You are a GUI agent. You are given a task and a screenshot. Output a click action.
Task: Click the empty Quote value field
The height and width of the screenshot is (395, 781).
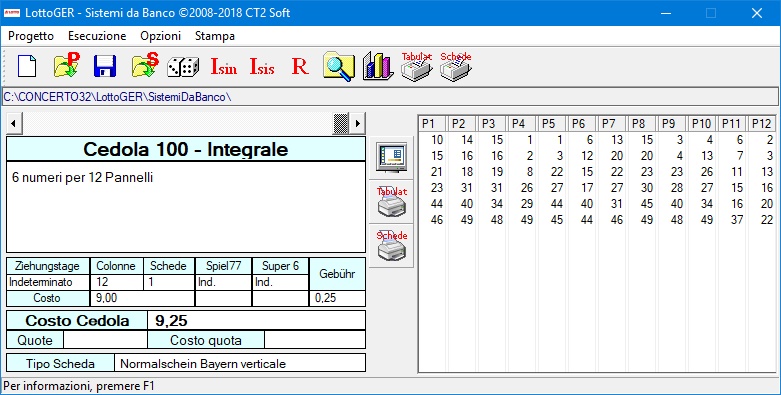[106, 340]
